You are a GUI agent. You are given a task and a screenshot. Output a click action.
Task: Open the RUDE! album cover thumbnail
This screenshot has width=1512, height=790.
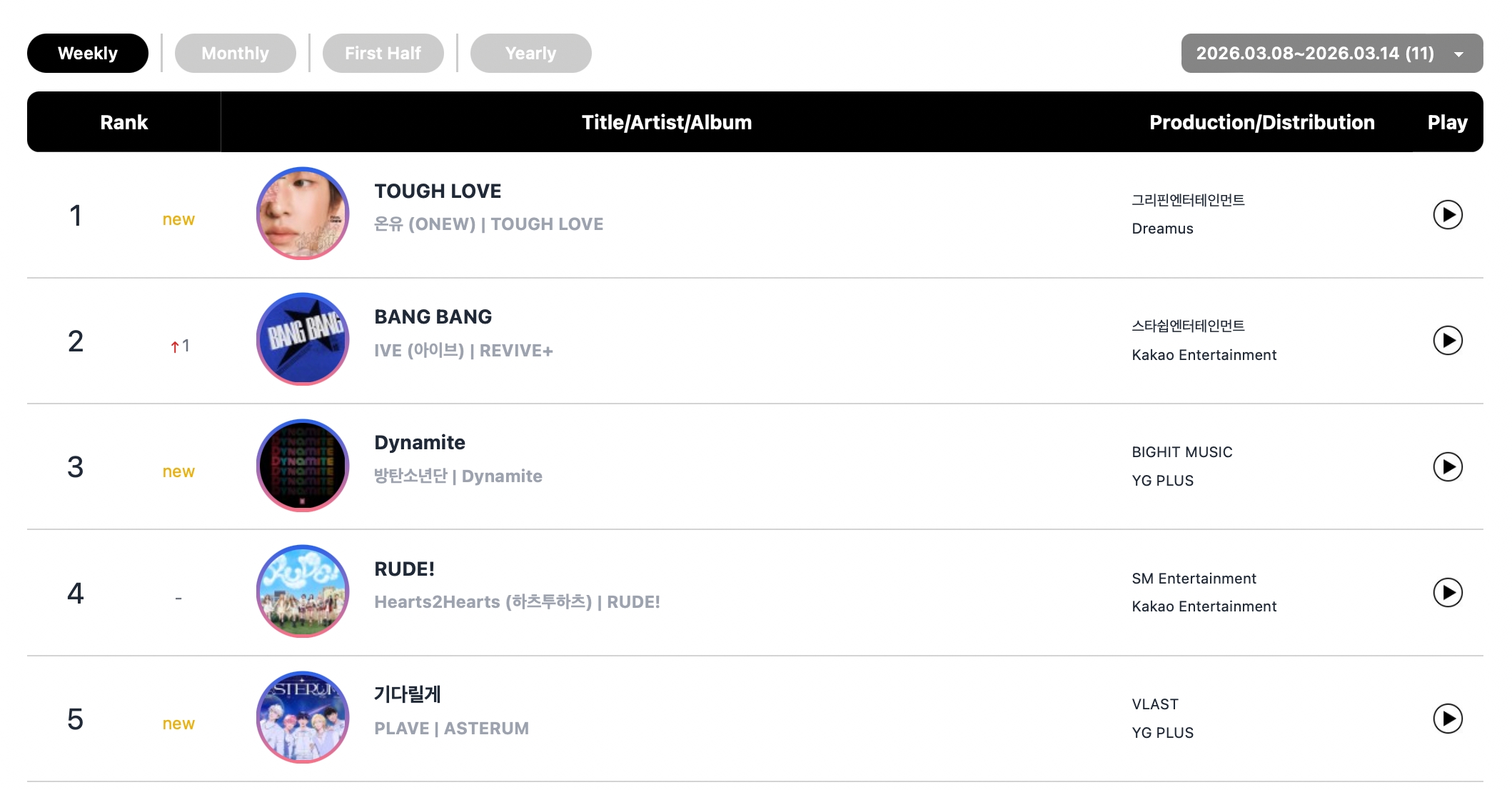[302, 591]
